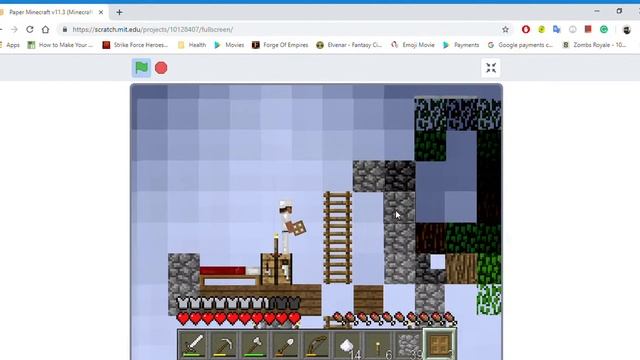640x360 pixels.
Task: Select the sword in the hotbar
Action: (193, 345)
